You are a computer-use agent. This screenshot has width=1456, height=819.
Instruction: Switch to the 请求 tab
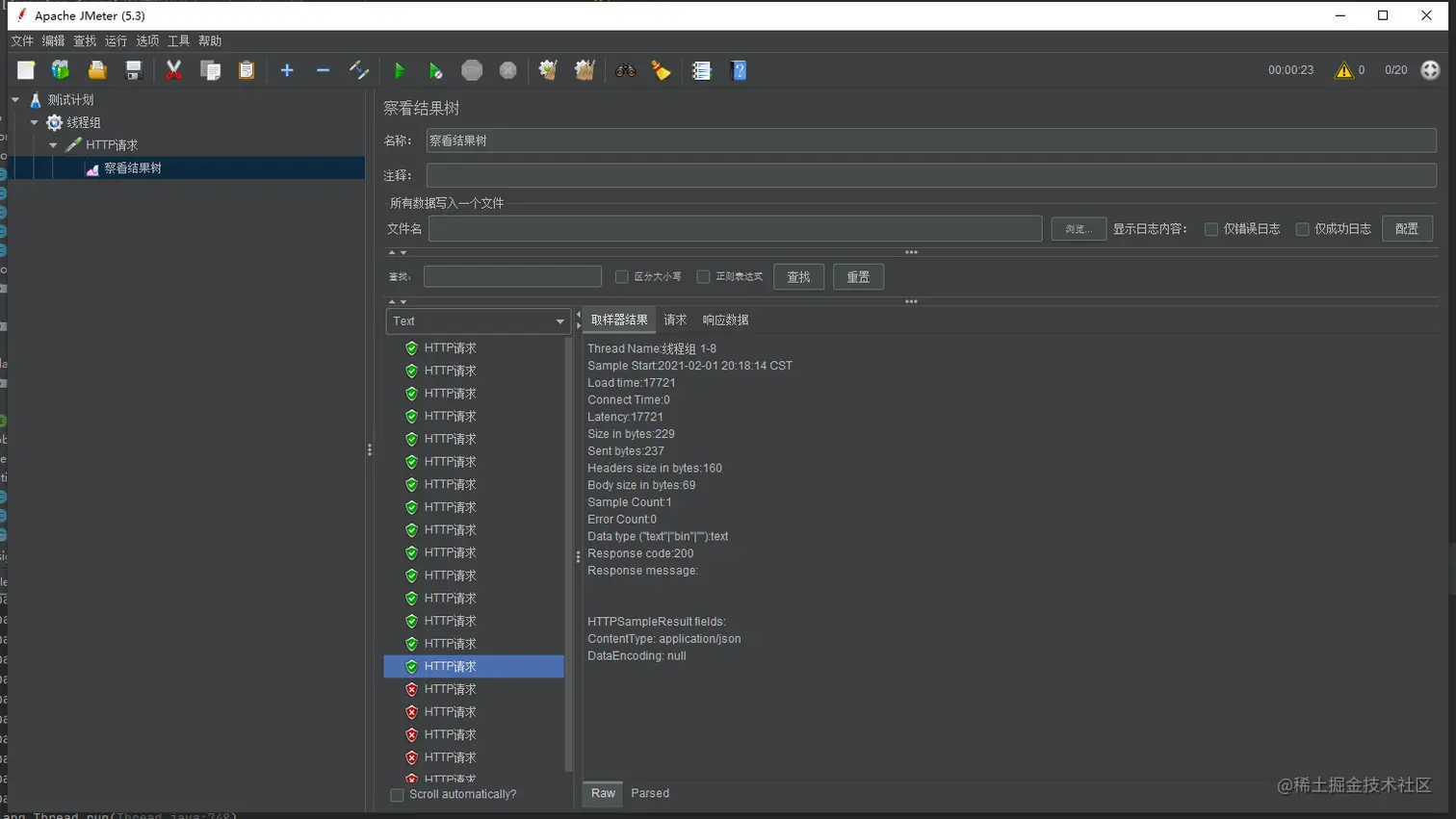[x=675, y=320]
